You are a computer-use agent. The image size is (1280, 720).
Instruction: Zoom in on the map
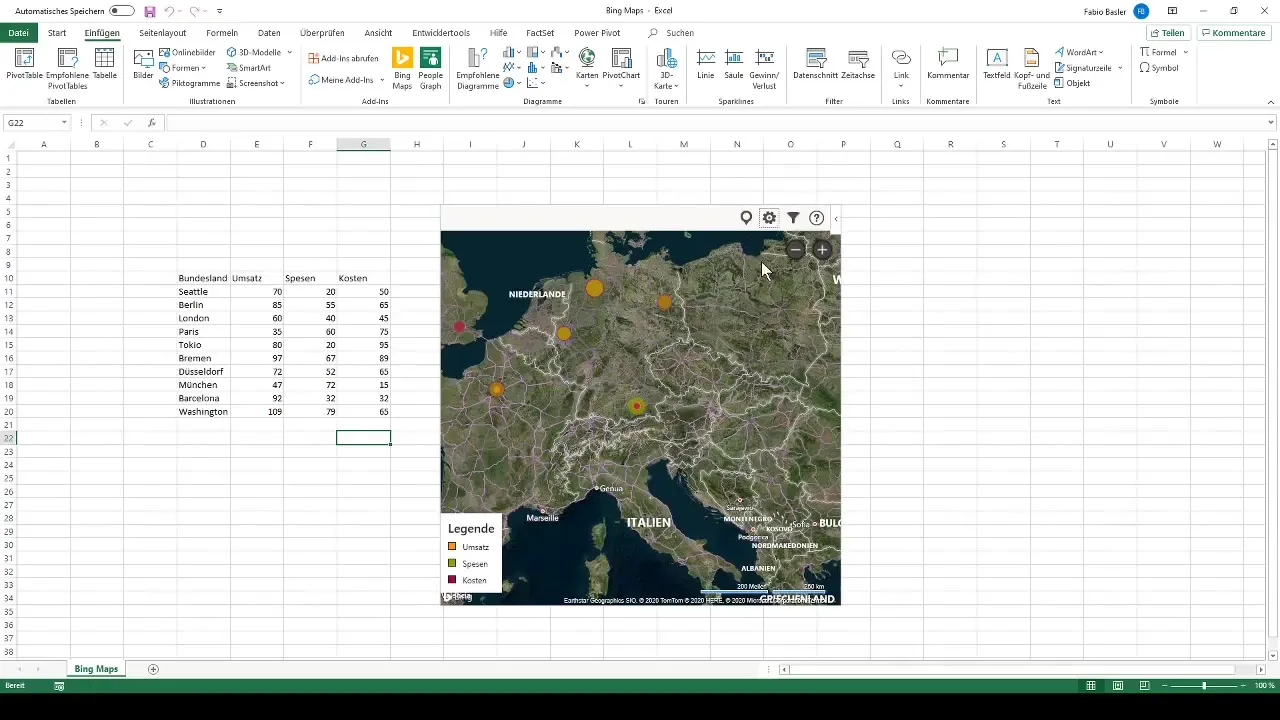(822, 250)
